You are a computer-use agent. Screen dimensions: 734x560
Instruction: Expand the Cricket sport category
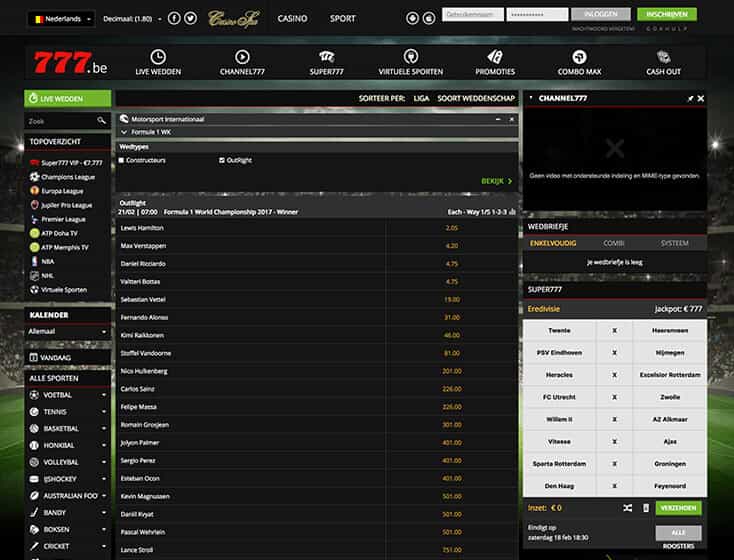point(104,546)
